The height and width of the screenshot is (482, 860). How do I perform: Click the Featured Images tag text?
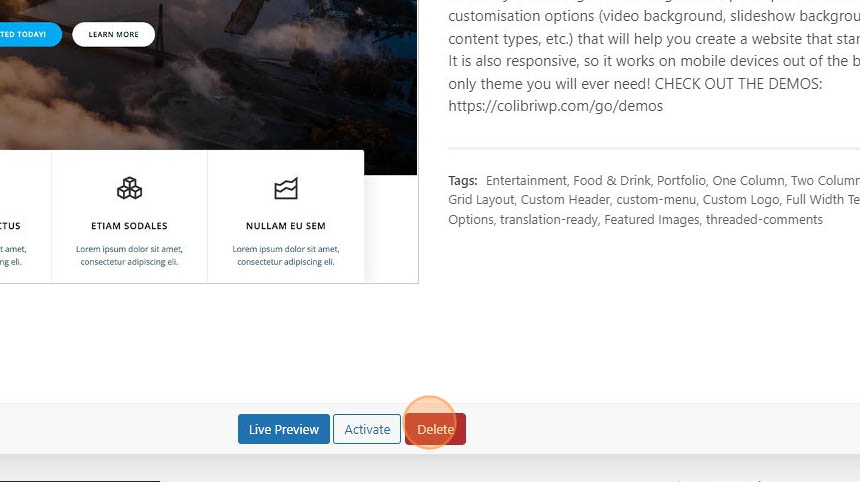pos(652,219)
